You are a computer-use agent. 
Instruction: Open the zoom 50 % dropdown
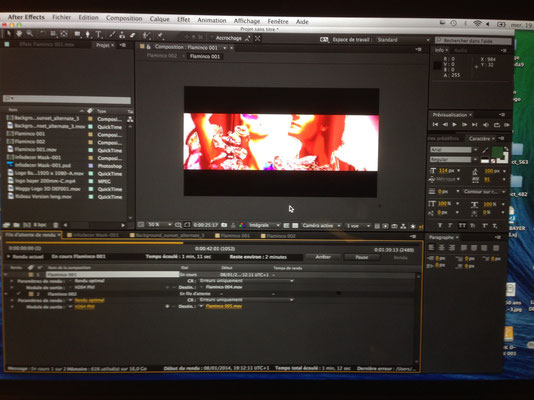click(159, 225)
